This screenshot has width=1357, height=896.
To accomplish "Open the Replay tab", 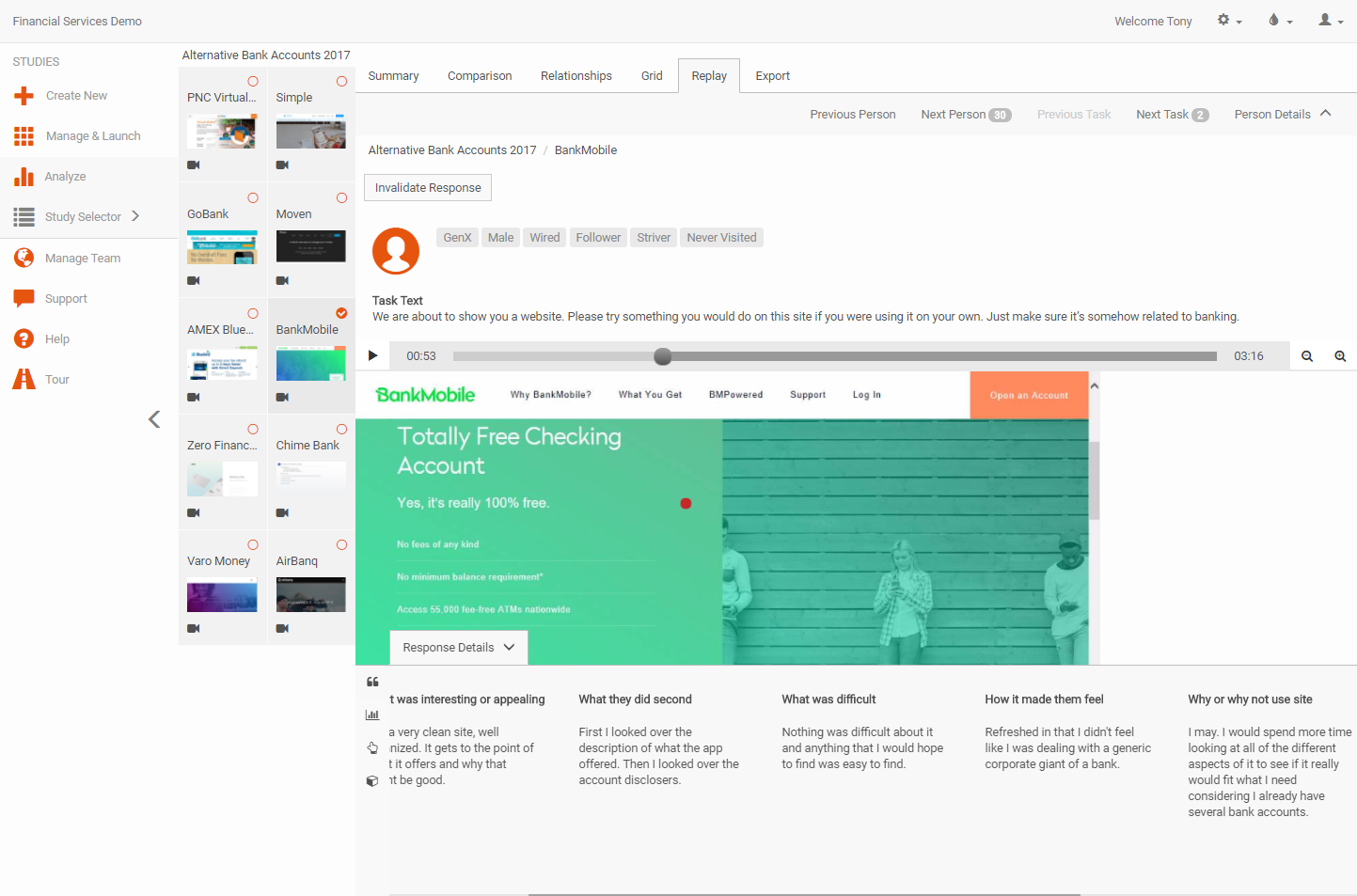I will click(709, 76).
